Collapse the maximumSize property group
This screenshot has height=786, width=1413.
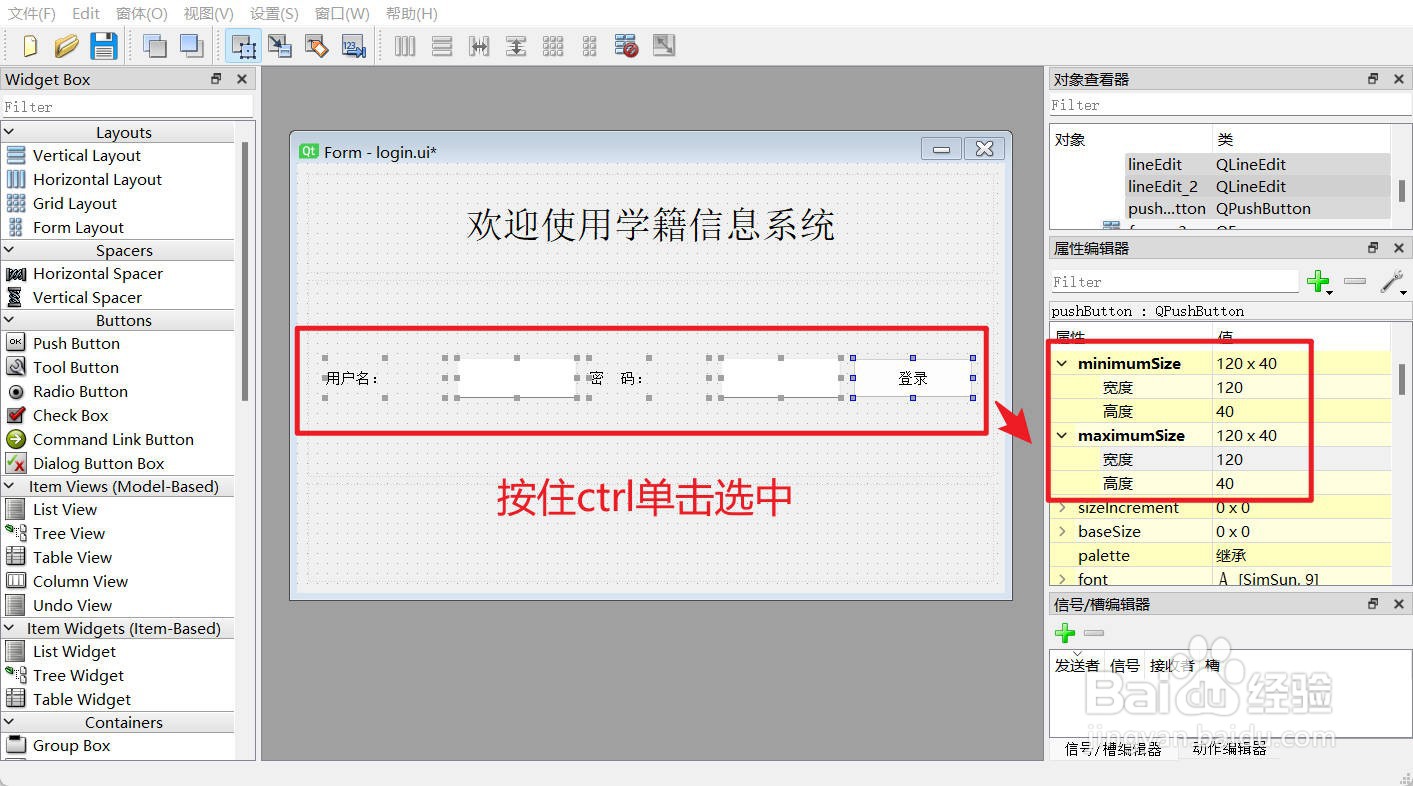click(1062, 435)
